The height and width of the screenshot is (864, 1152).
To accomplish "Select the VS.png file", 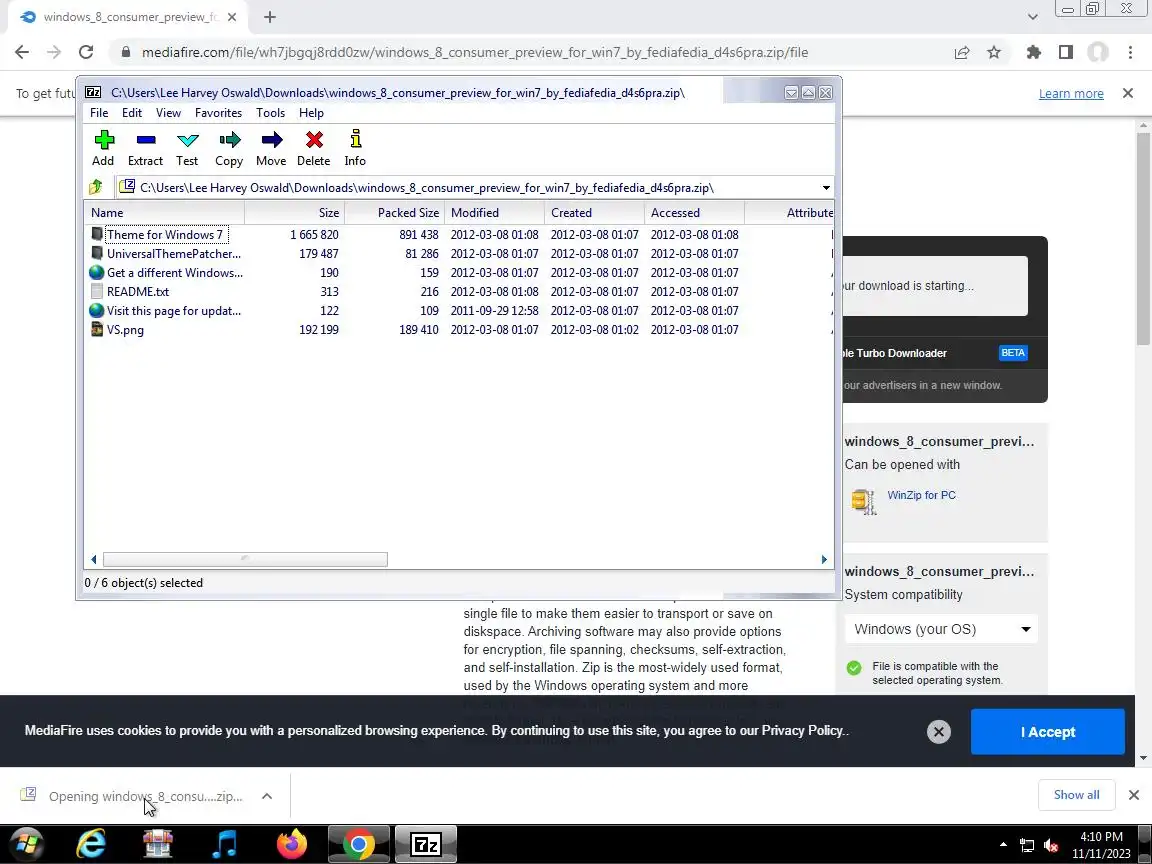I will [118, 330].
